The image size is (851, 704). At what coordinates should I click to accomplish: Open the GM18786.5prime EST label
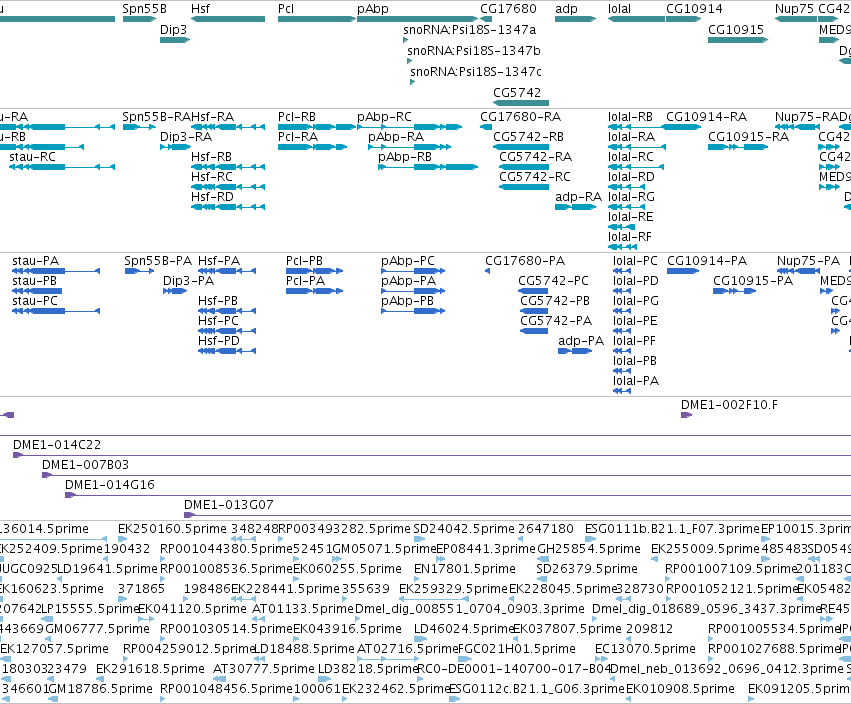coord(101,689)
